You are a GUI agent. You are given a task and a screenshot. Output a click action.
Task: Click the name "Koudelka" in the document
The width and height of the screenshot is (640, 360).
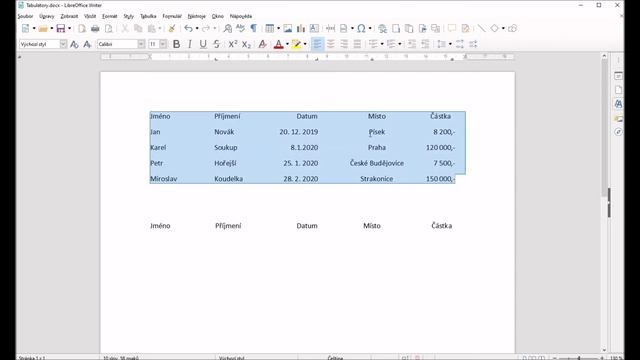[229, 179]
